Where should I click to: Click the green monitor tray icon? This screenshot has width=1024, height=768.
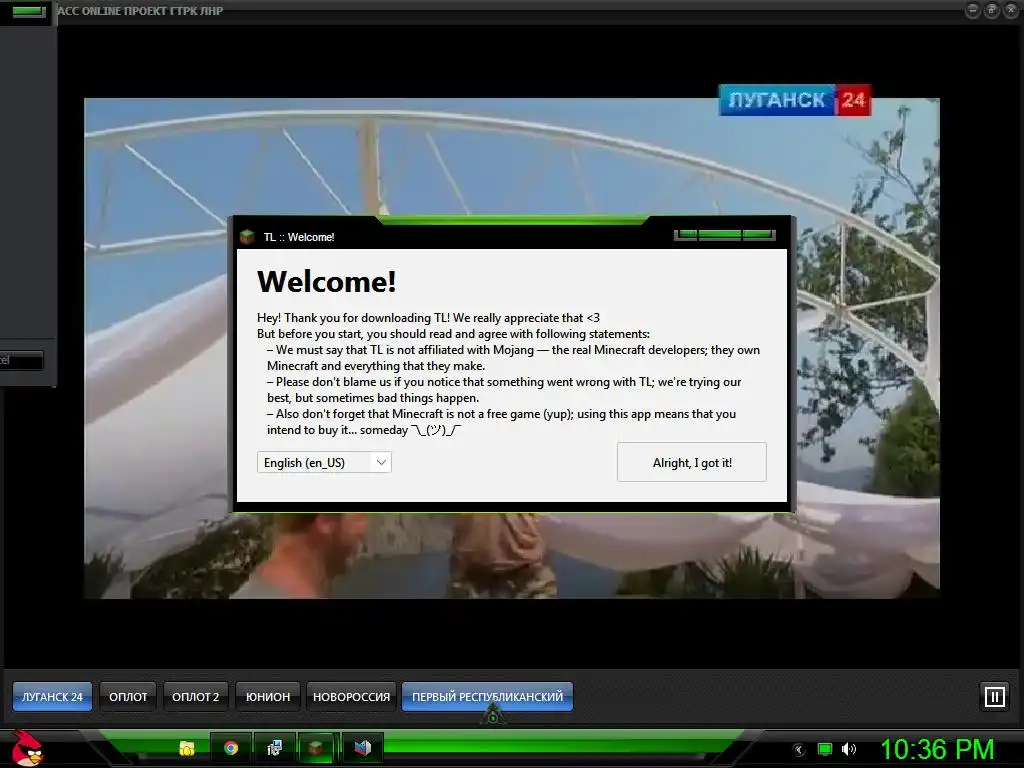pos(825,749)
